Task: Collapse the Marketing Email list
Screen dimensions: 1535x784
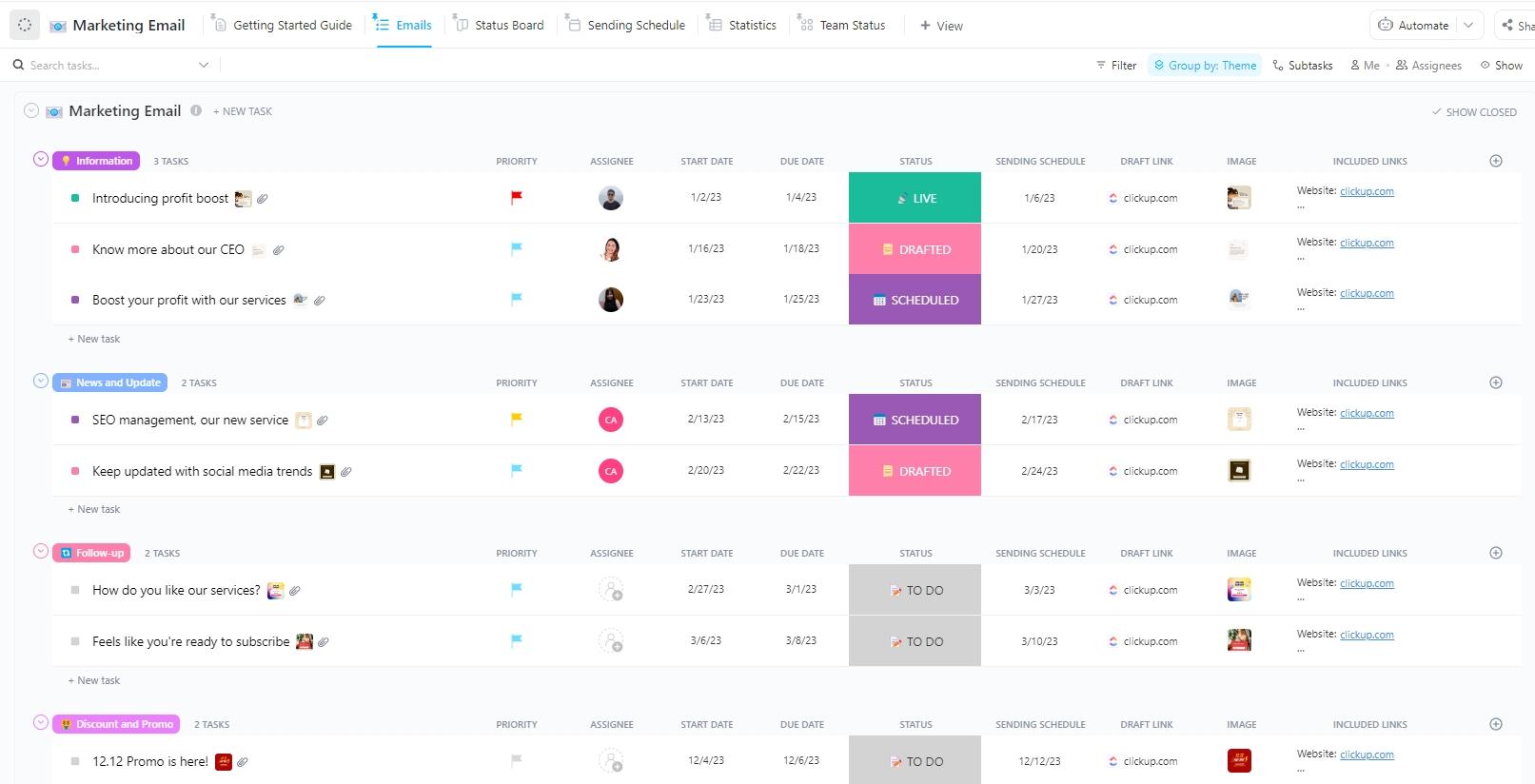Action: [x=31, y=110]
